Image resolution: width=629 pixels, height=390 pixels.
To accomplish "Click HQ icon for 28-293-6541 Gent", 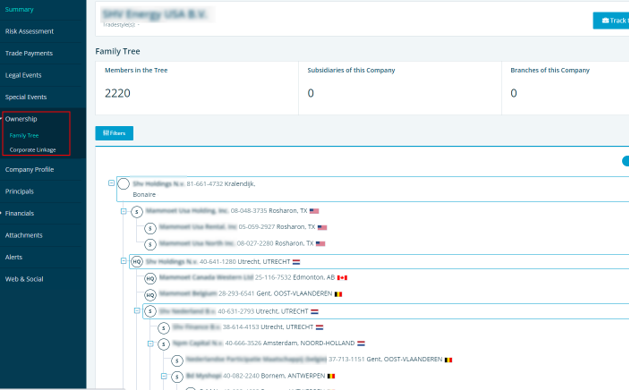I will 150,295.
